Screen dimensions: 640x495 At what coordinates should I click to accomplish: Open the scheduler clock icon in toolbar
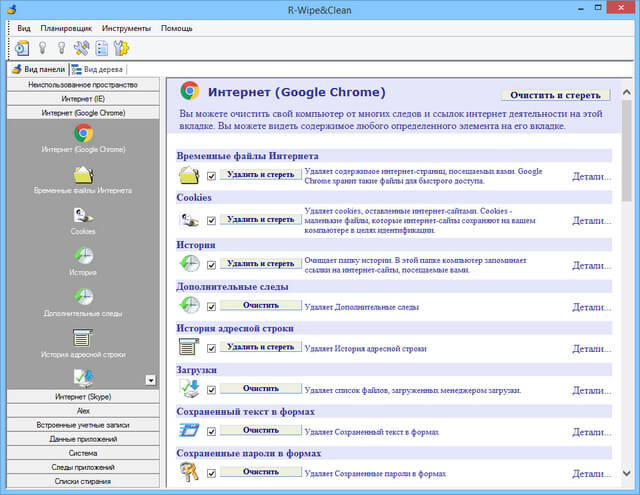pyautogui.click(x=22, y=47)
